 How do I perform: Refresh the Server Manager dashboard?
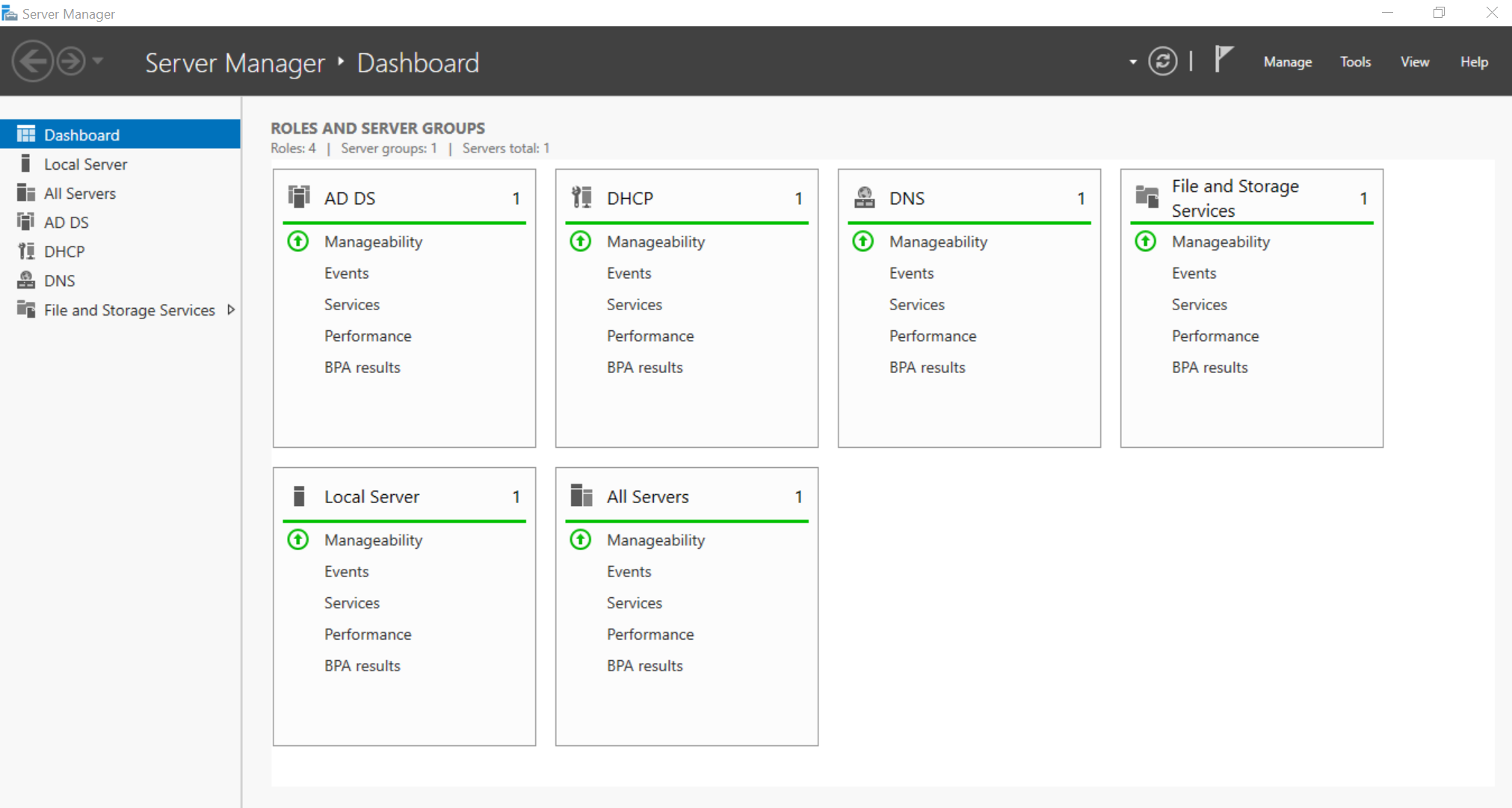tap(1162, 61)
